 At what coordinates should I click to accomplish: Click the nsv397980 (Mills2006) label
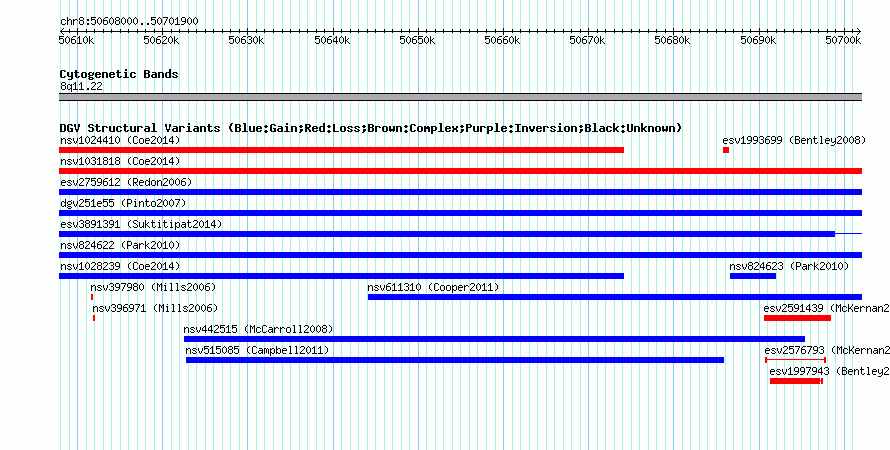tap(153, 287)
